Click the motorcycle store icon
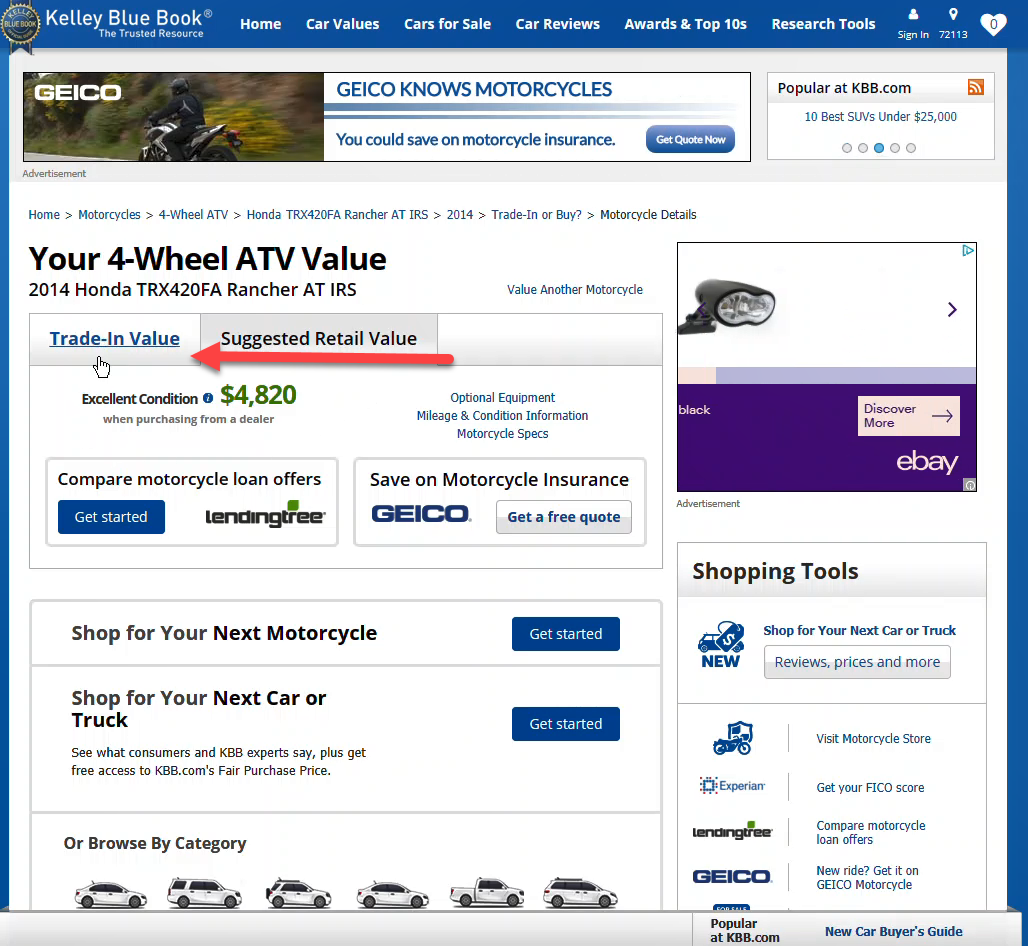 tap(732, 738)
